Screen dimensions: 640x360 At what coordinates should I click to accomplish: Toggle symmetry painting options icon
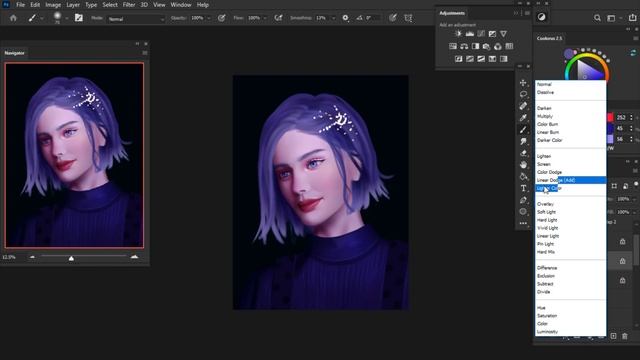408,18
